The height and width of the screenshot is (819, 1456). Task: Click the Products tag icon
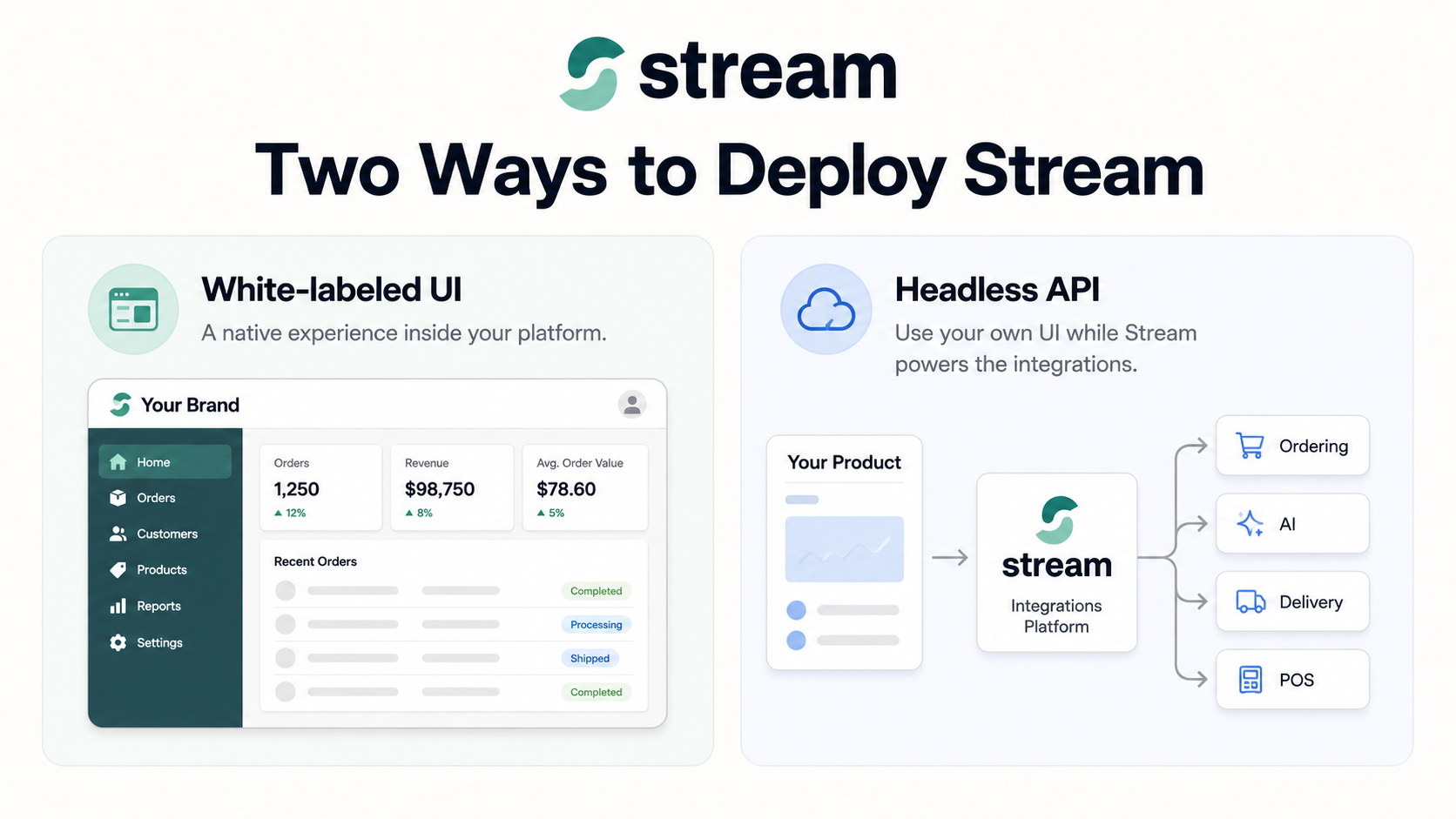[x=118, y=570]
